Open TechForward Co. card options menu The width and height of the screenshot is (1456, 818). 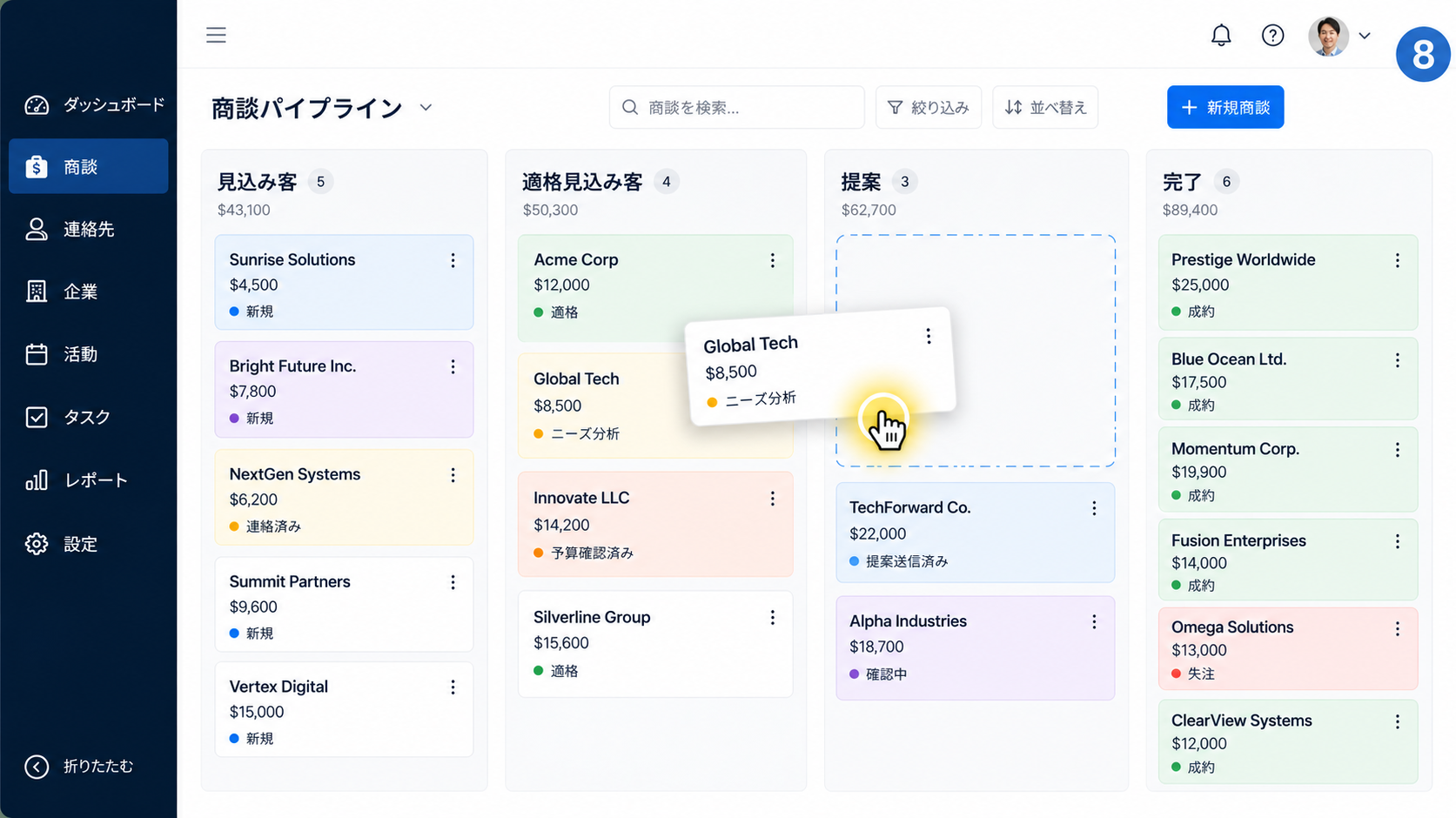pyautogui.click(x=1094, y=508)
